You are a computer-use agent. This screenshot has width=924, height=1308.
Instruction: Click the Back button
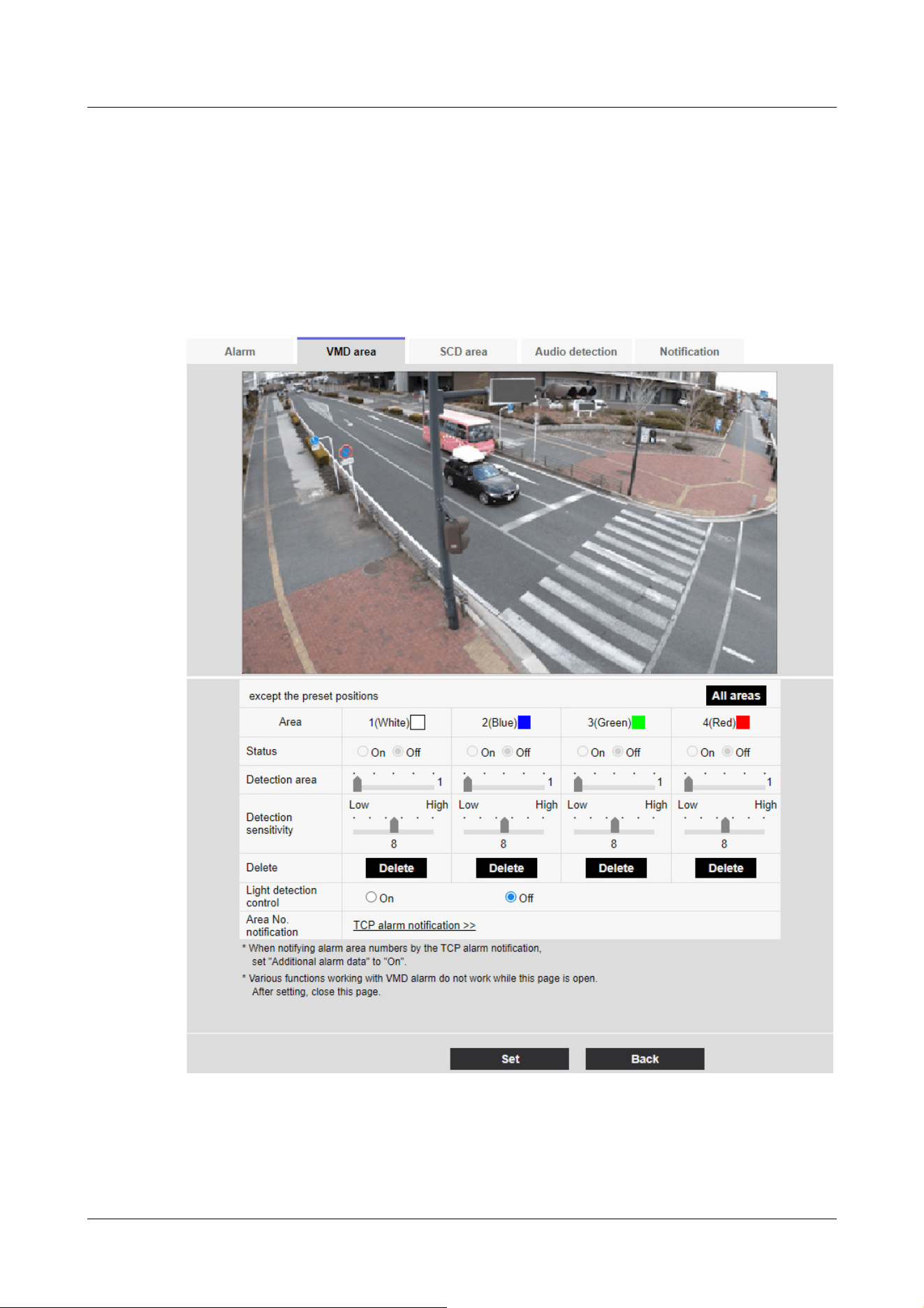[x=645, y=1059]
